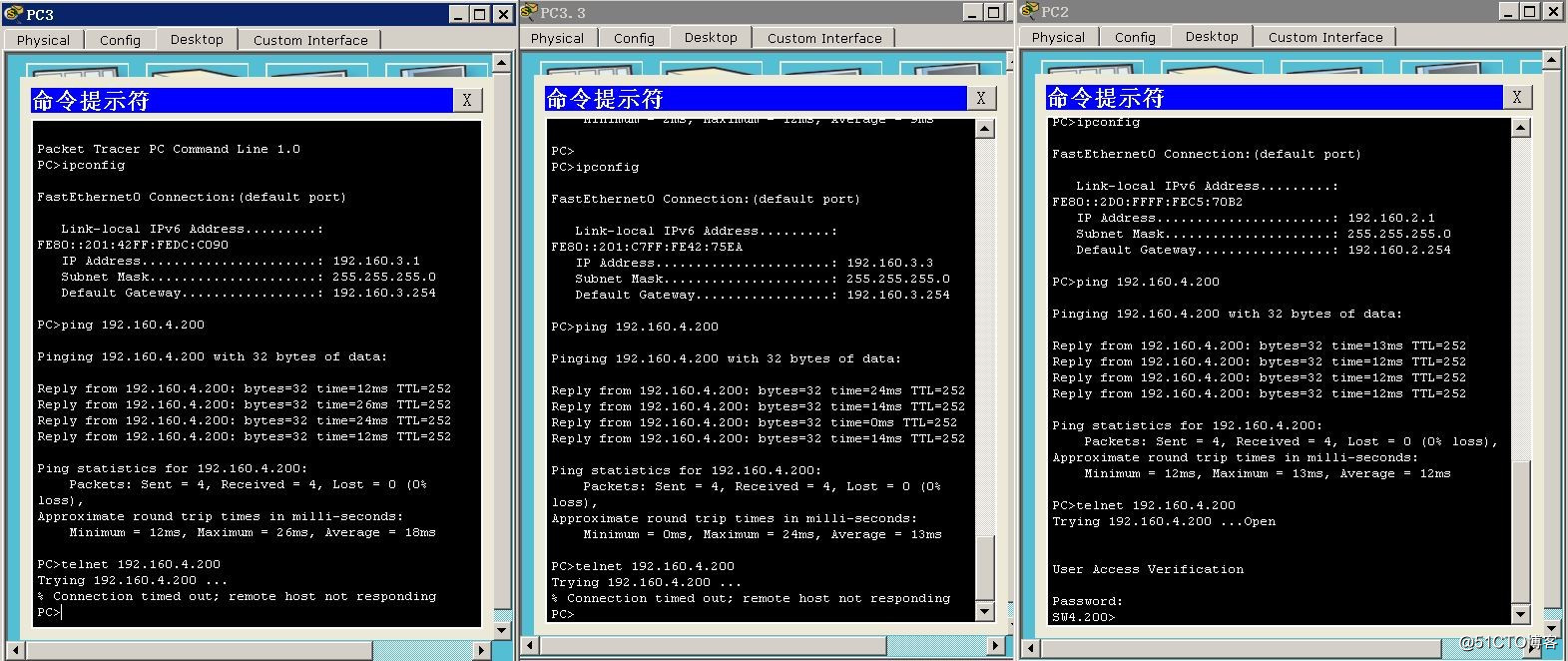Viewport: 1568px width, 661px height.
Task: Close the PC2 window
Action: [x=1554, y=11]
